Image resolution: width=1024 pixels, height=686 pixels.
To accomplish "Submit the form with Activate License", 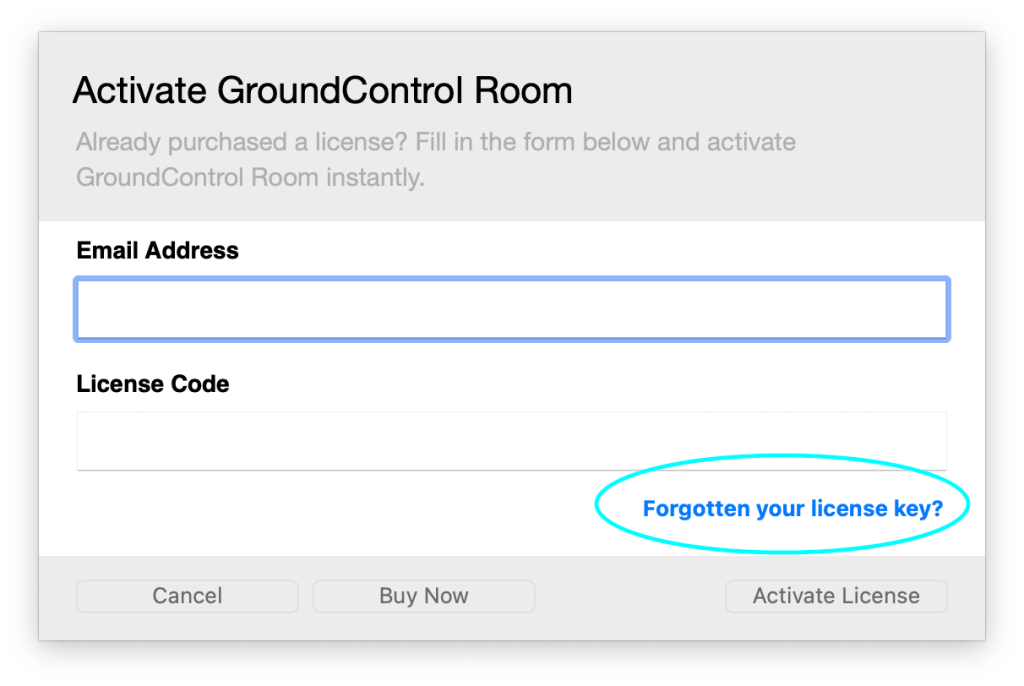I will point(836,596).
